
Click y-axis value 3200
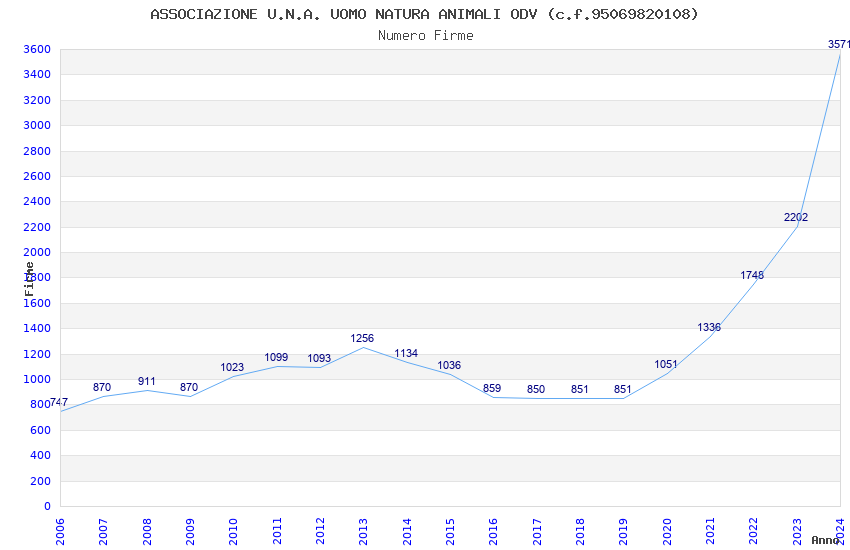[x=37, y=100]
